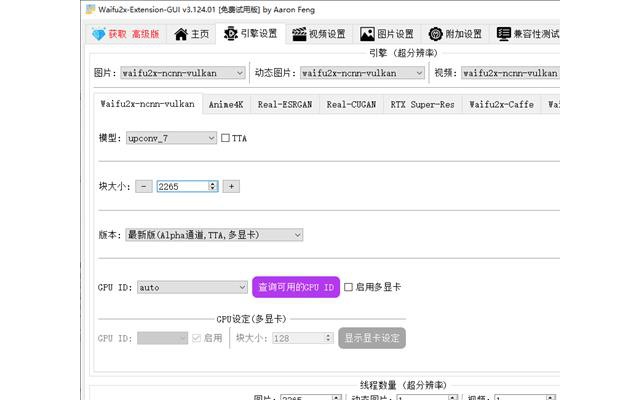The width and height of the screenshot is (640, 400).
Task: Open the GPU ID auto dropdown
Action: [x=192, y=287]
